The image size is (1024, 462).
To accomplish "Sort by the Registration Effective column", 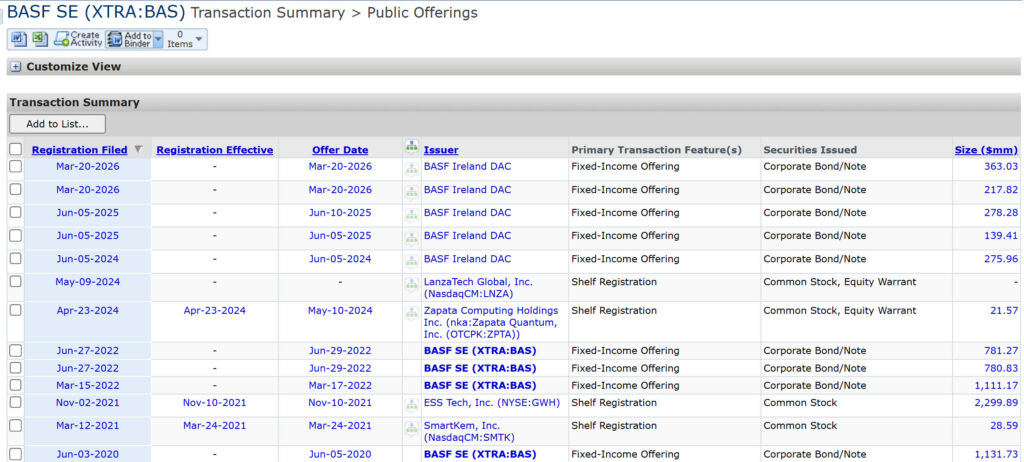I will (215, 150).
